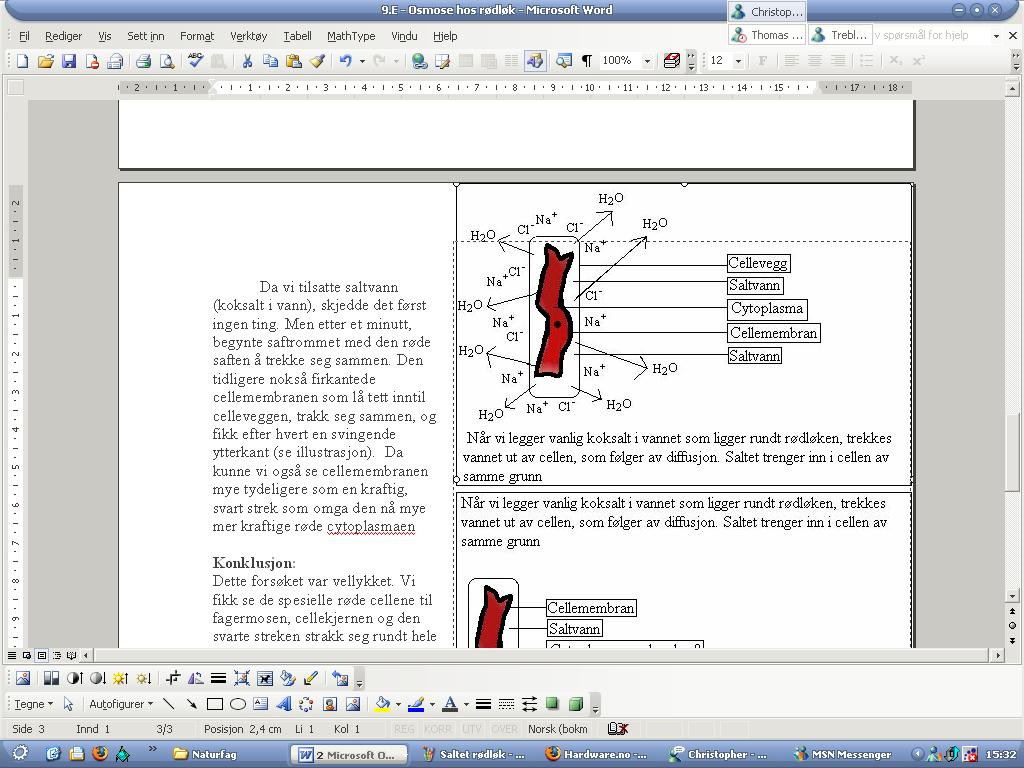Screen dimensions: 1024x768
Task: Reset the picture
Action: point(340,678)
